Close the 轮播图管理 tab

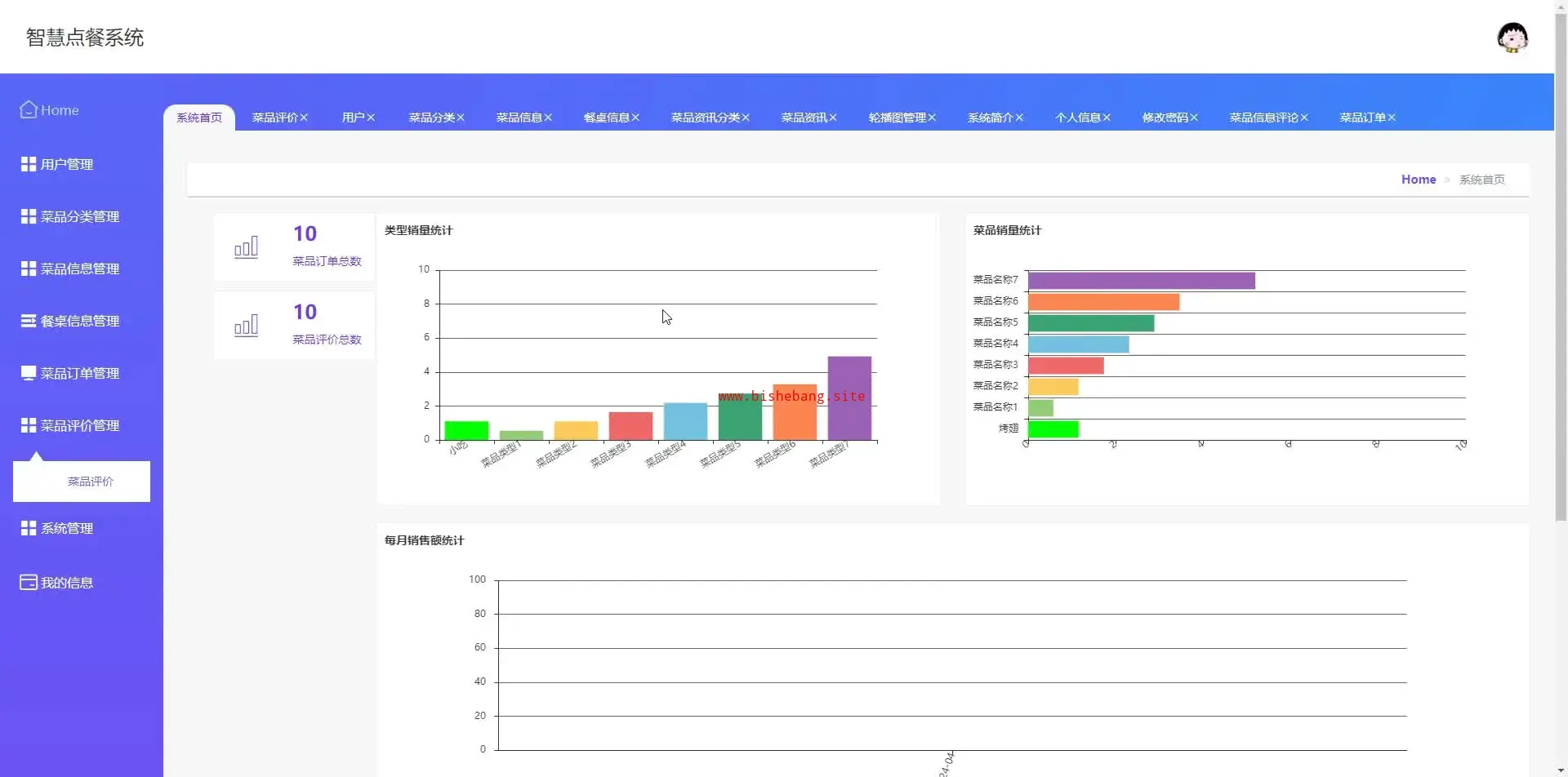click(932, 118)
